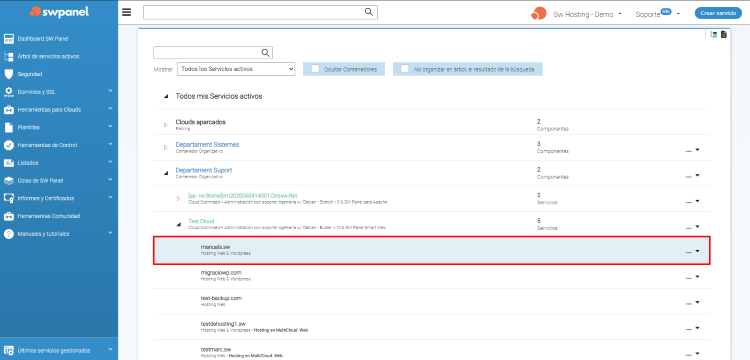Click the Últimos servicios gestionados icon
The height and width of the screenshot is (360, 750).
coord(8,350)
